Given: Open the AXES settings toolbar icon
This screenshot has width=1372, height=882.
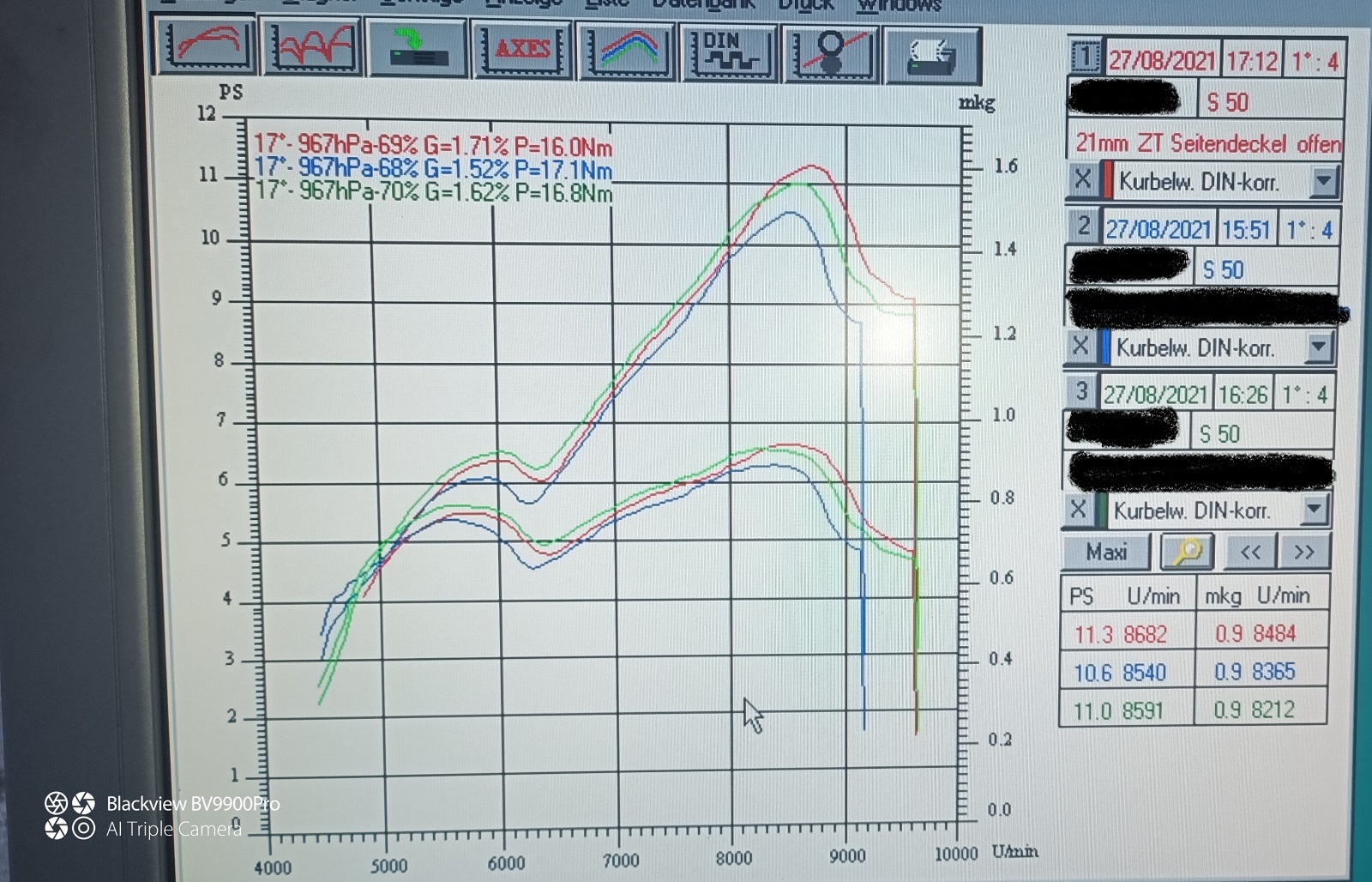Looking at the screenshot, I should point(522,50).
